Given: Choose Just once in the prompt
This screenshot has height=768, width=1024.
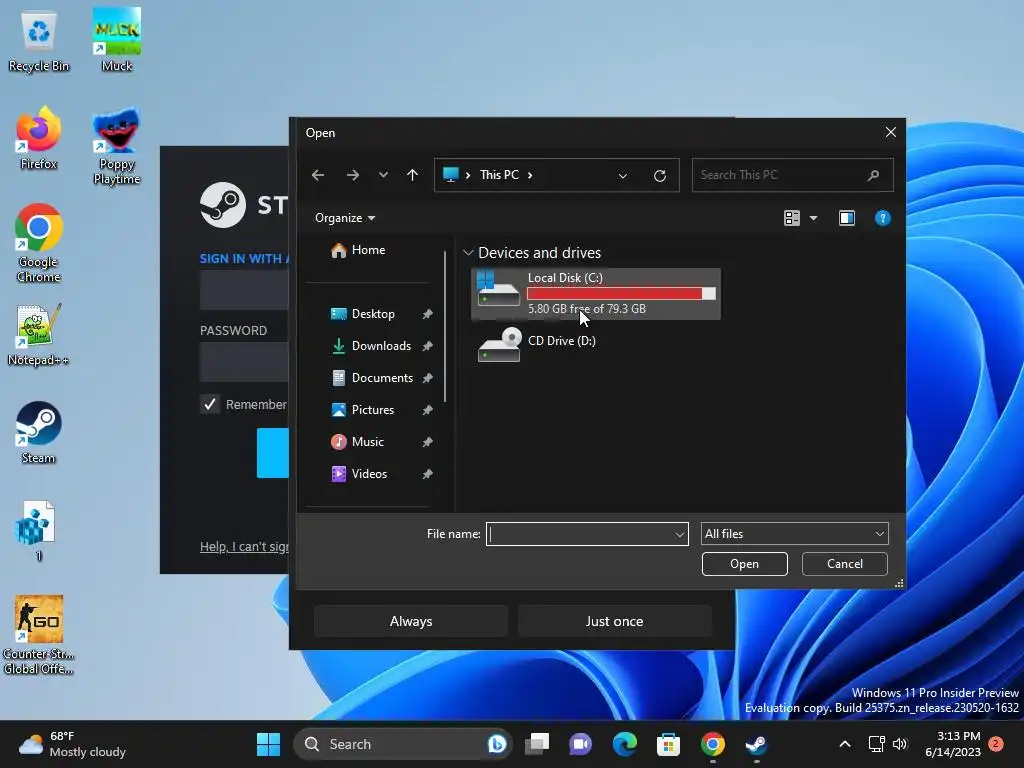Looking at the screenshot, I should (615, 621).
